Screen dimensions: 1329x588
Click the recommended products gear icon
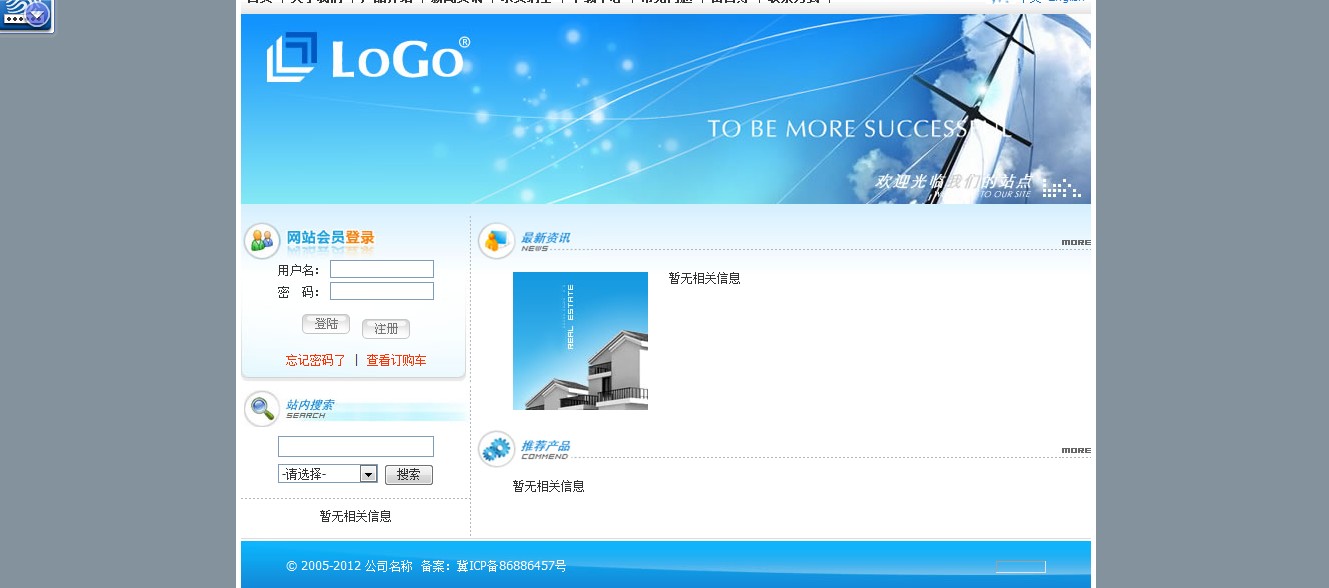coord(496,449)
